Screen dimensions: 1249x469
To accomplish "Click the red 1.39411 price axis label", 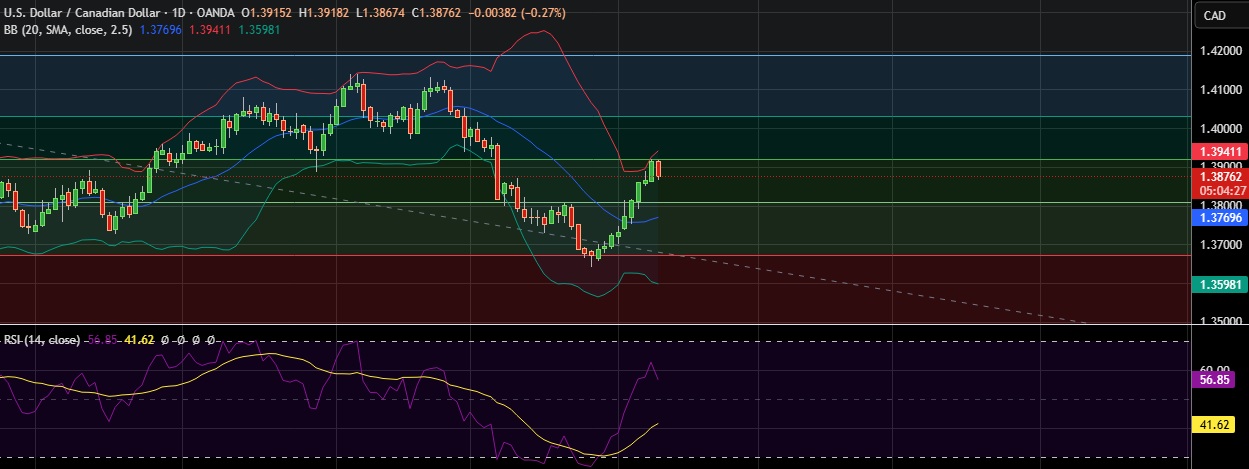I will [x=1218, y=151].
